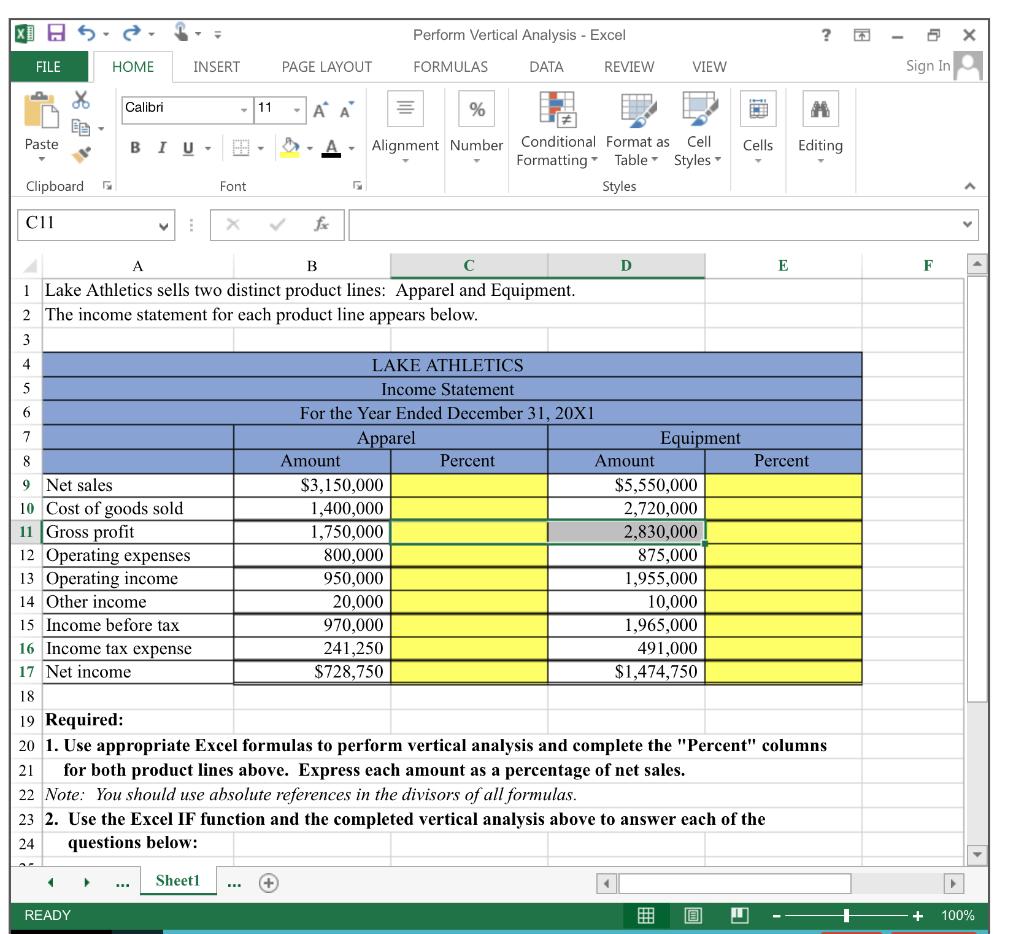Toggle Bold formatting
Image resolution: width=1024 pixels, height=934 pixels.
click(134, 147)
